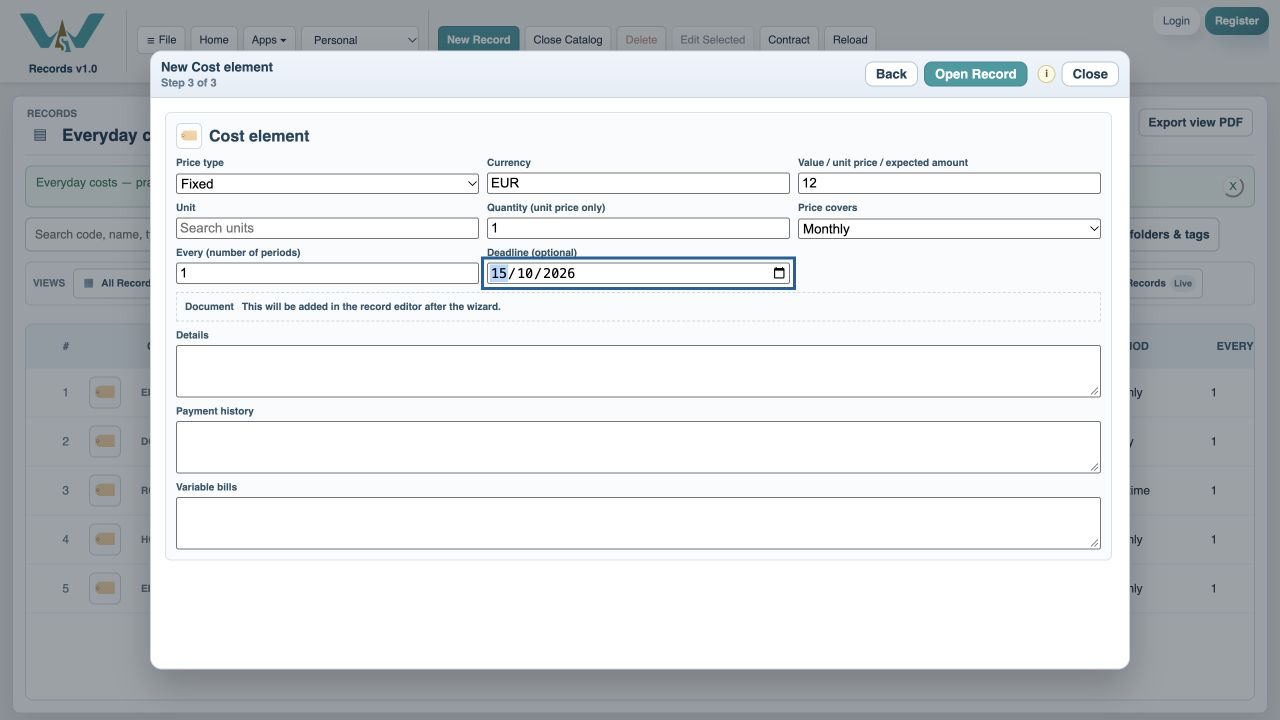Click the records list icon beside Everyday heading
The image size is (1280, 720).
pyautogui.click(x=40, y=135)
